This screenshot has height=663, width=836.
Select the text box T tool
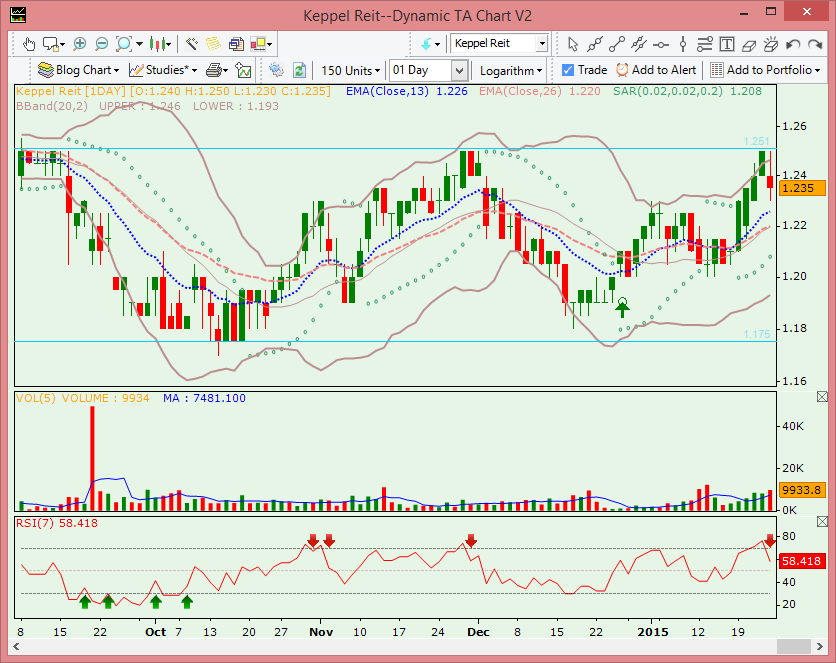pyautogui.click(x=727, y=44)
